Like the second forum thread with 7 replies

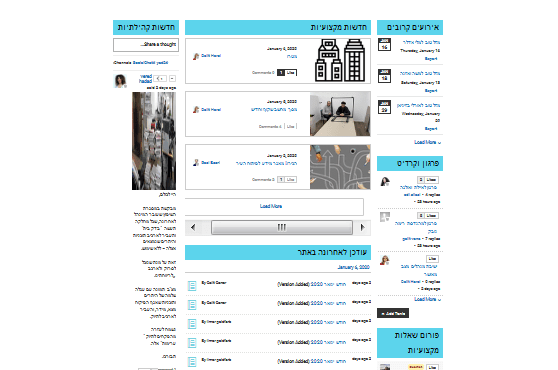(431, 216)
